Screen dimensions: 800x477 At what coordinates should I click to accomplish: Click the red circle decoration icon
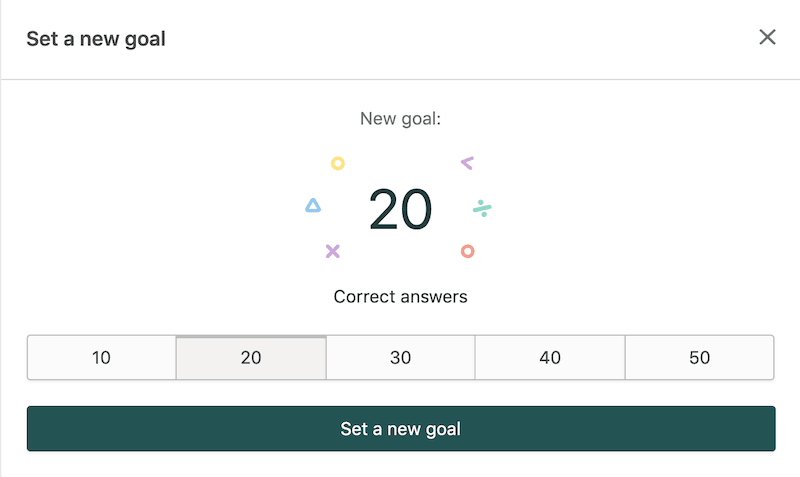coord(467,251)
